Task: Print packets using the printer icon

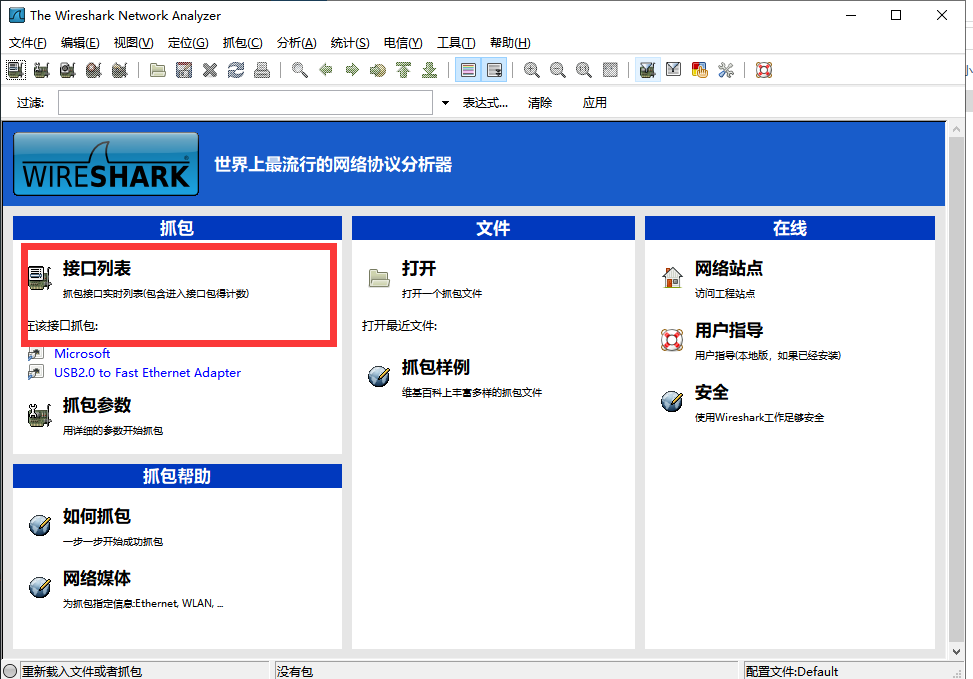Action: (262, 70)
